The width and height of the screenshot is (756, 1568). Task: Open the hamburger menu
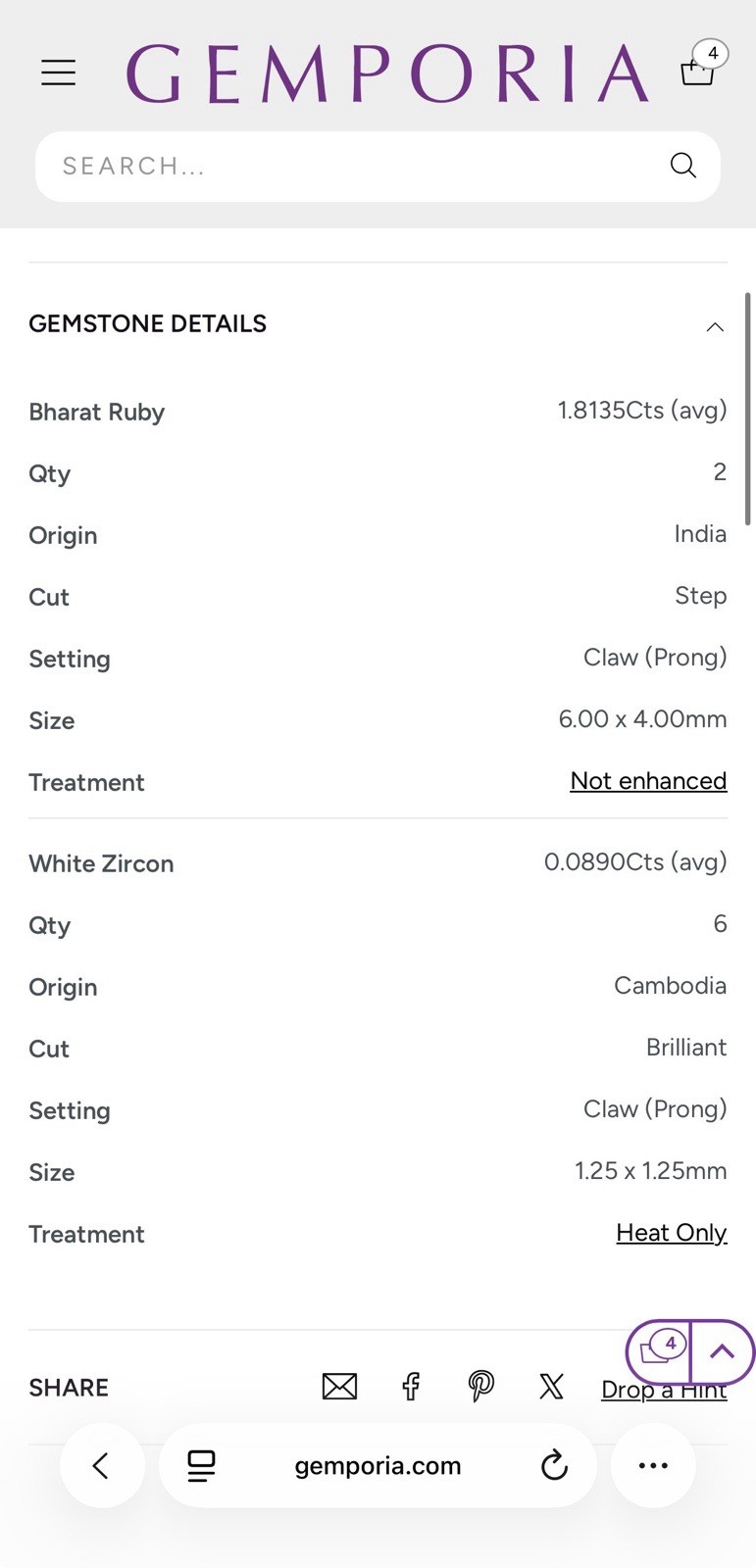58,72
